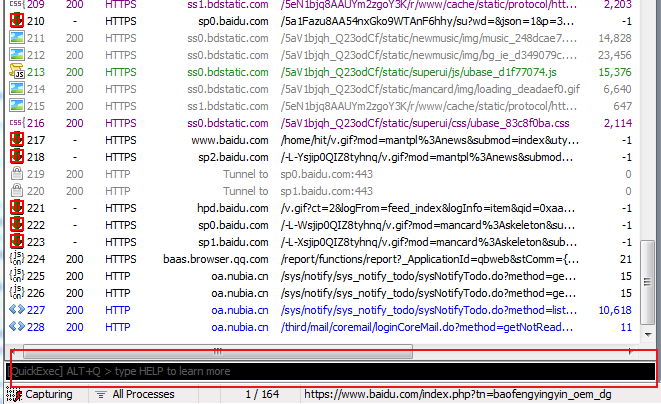This screenshot has height=404, width=661.
Task: Select the ubase_83c8f0ba.css URL
Action: (x=425, y=123)
